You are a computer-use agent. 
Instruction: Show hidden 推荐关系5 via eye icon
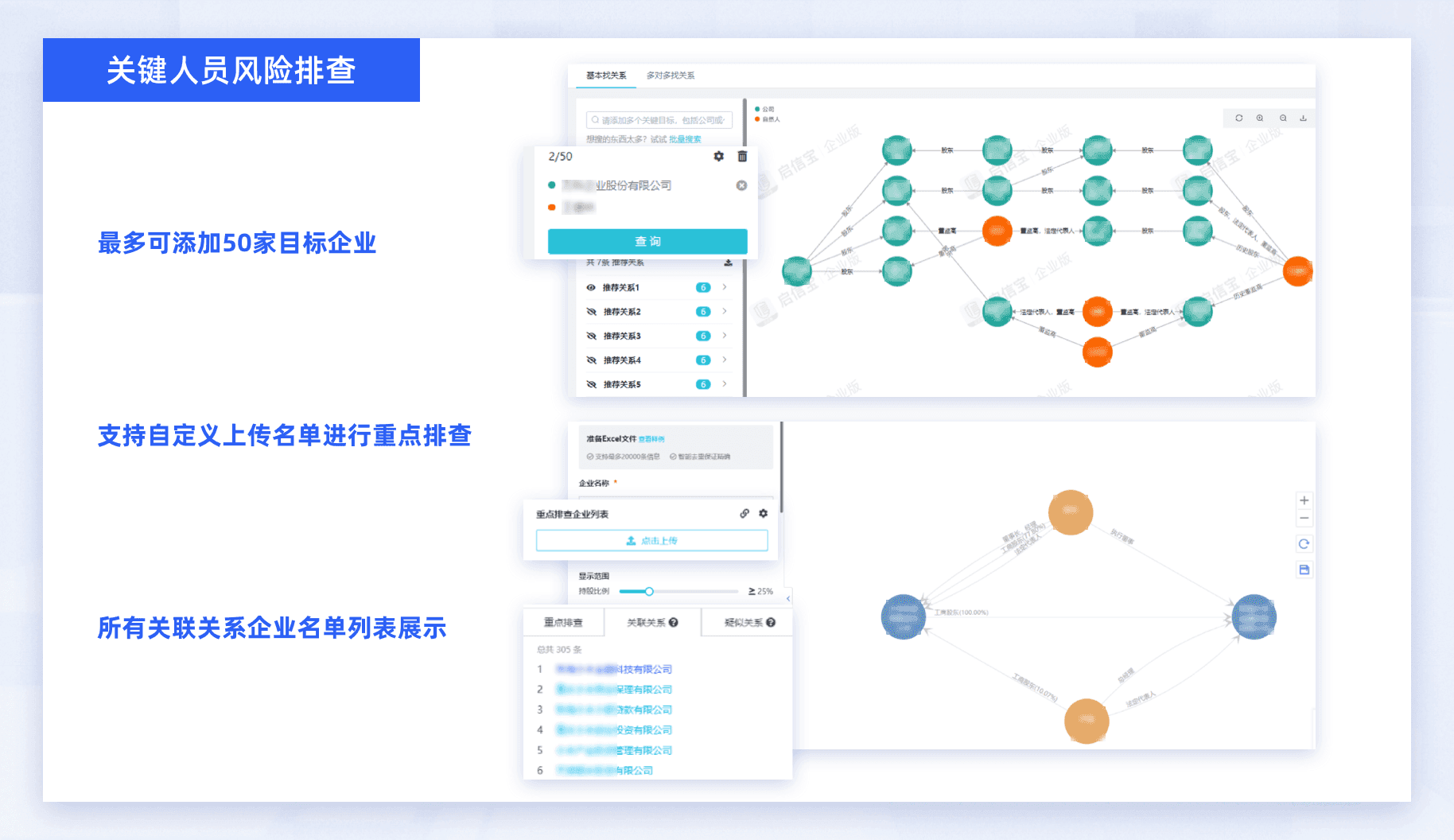click(x=591, y=384)
